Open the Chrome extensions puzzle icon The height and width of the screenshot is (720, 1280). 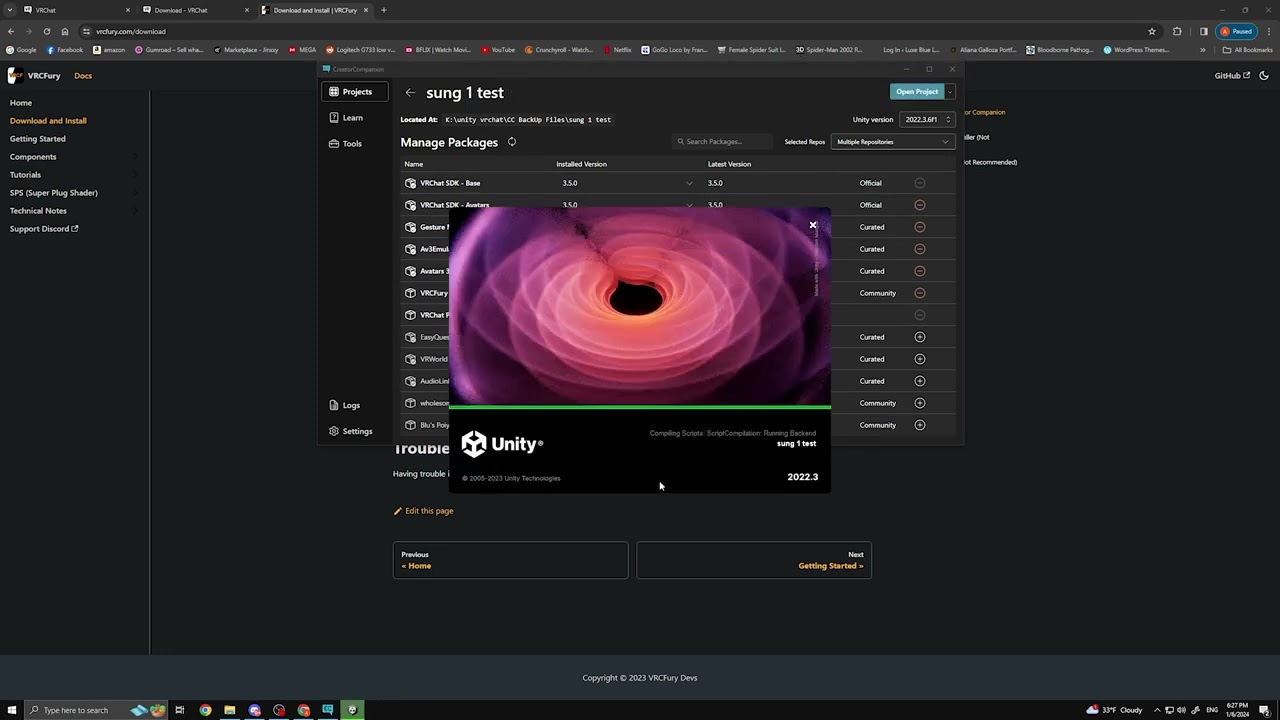click(x=1177, y=31)
